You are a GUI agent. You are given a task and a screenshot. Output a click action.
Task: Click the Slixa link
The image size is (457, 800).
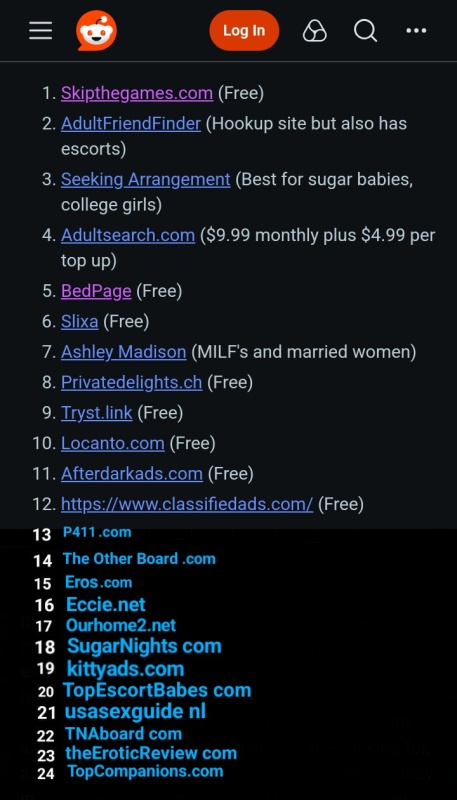[x=80, y=321]
